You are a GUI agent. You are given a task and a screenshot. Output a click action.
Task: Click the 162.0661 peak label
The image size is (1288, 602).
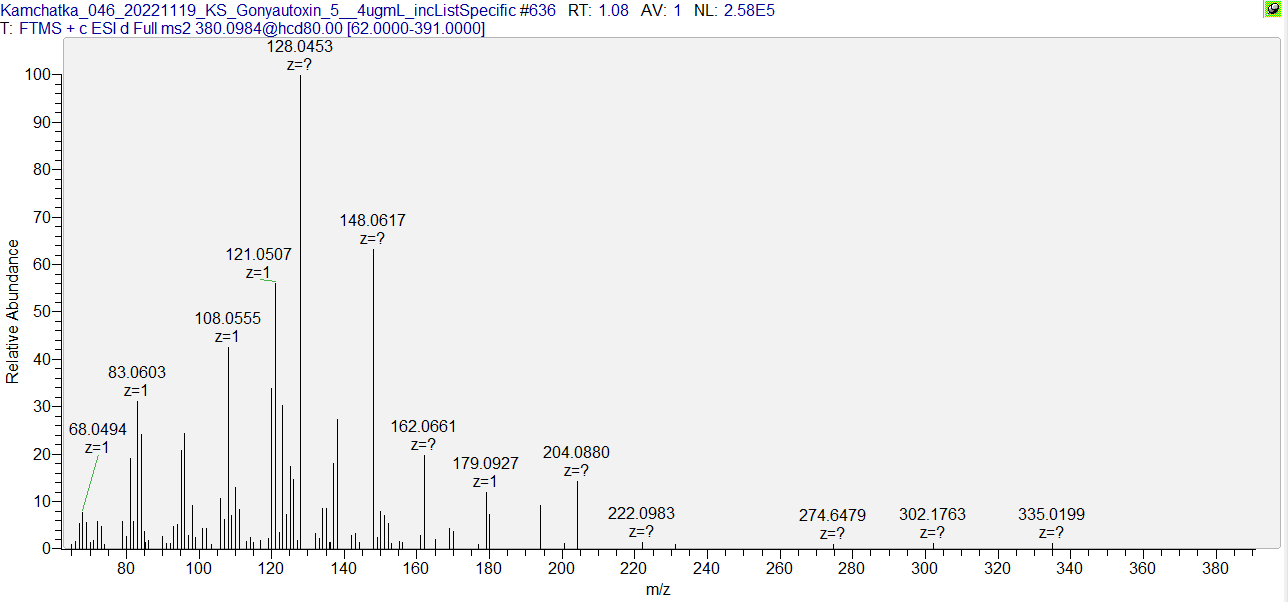(424, 427)
